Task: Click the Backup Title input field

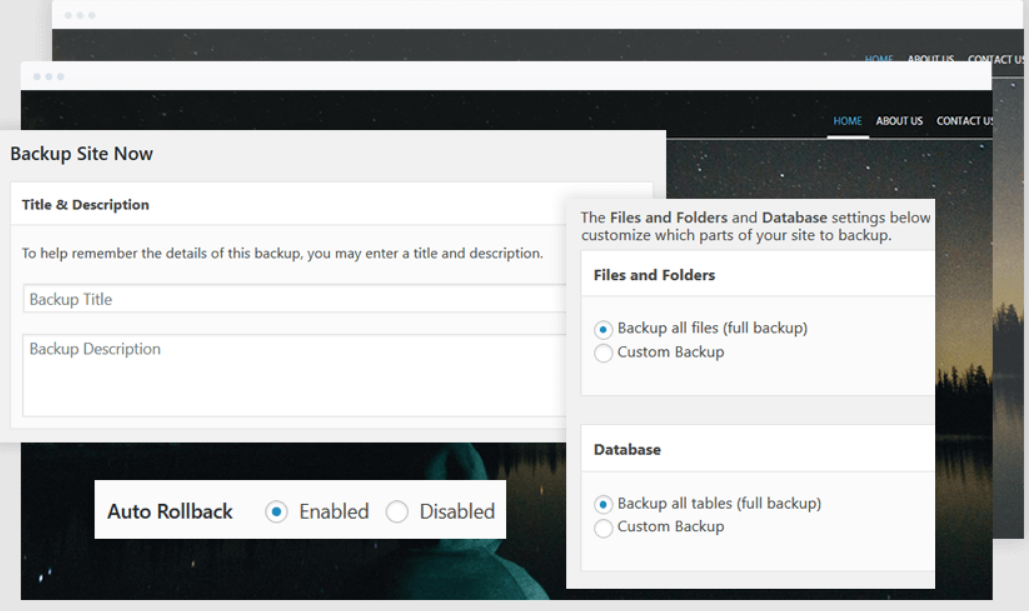Action: [x=296, y=299]
